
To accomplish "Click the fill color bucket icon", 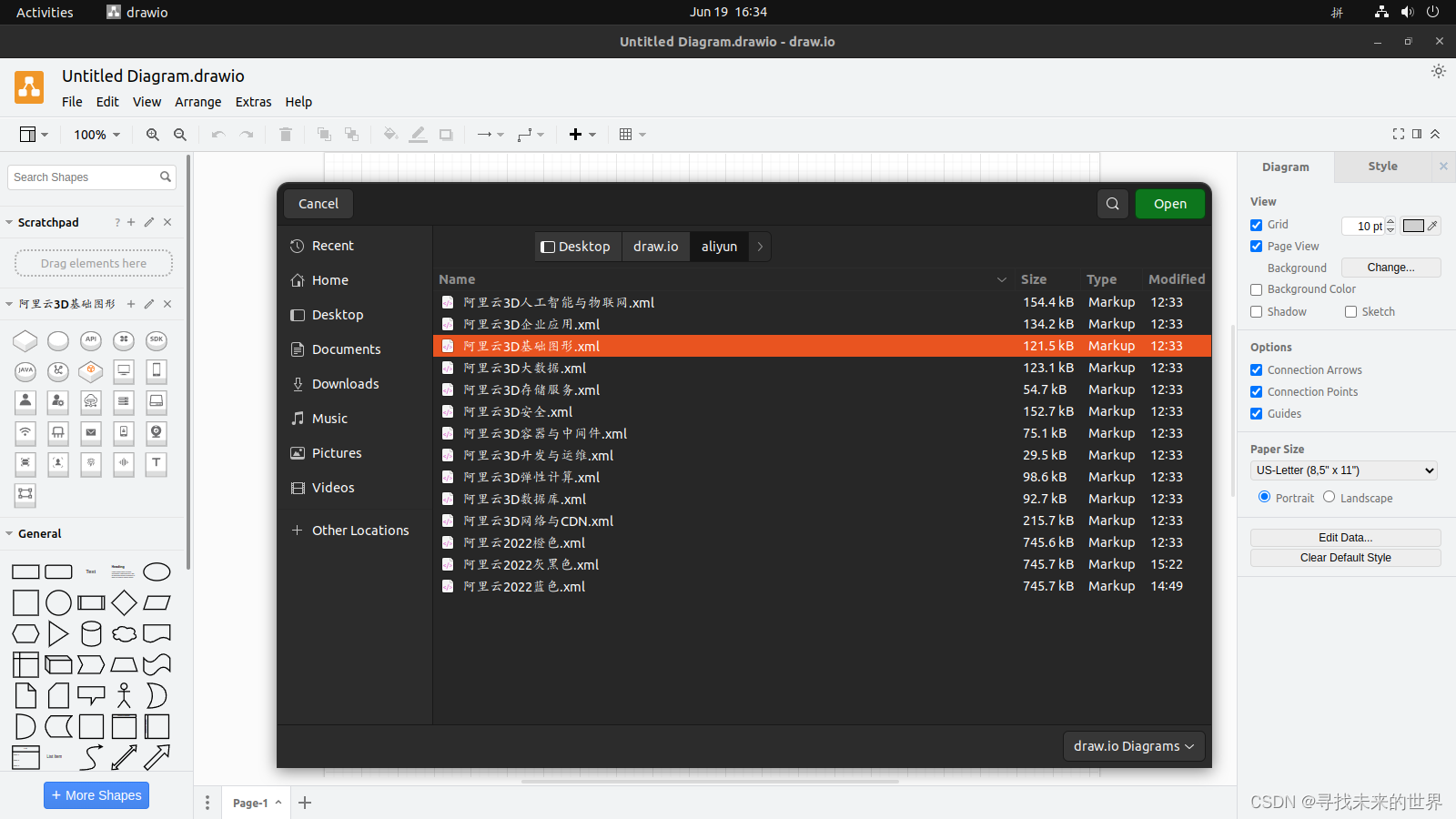I will (390, 135).
